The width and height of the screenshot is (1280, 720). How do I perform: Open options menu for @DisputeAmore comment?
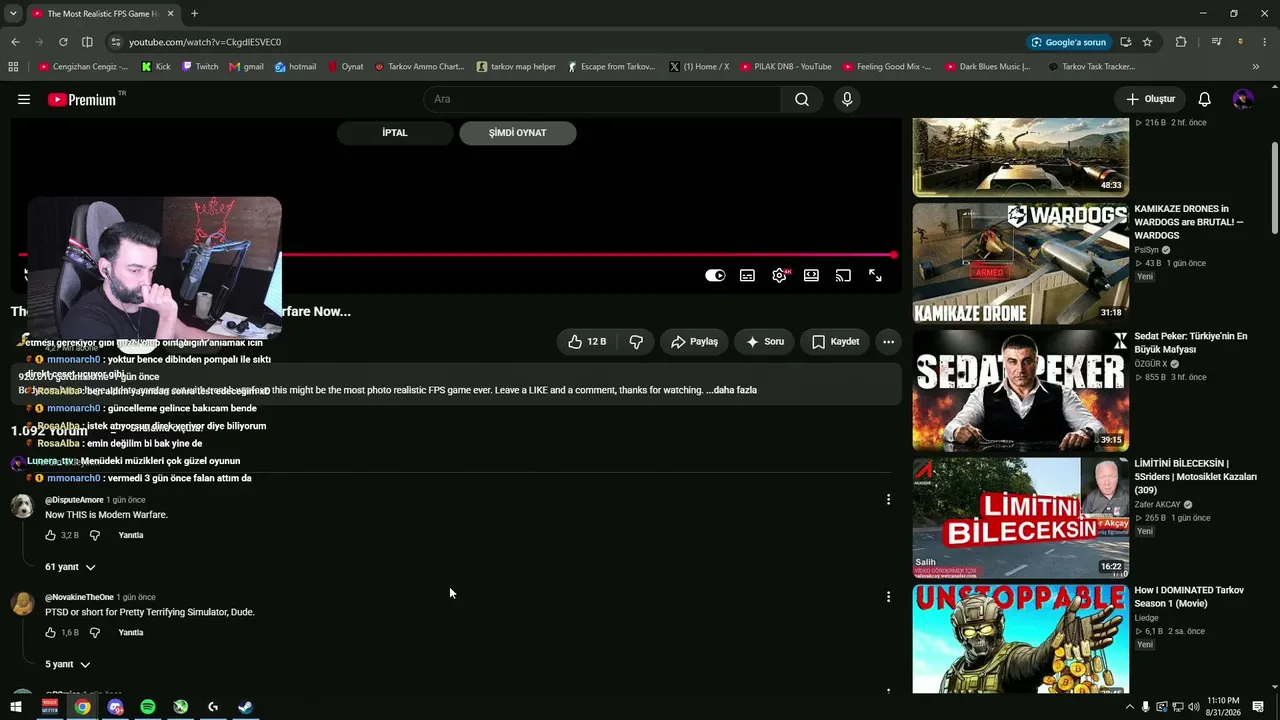(888, 499)
